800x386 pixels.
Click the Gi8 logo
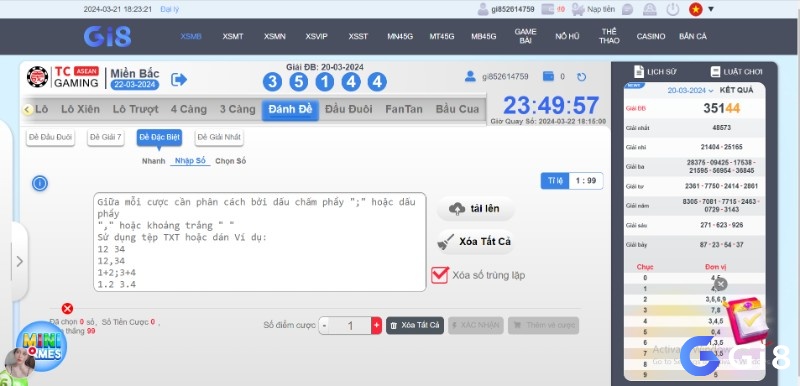[x=107, y=37]
